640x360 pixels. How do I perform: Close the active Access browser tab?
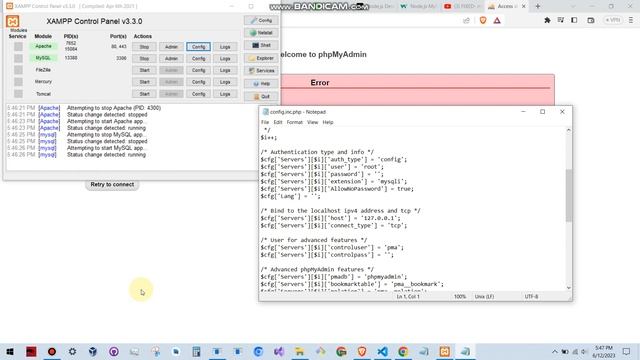[x=524, y=6]
